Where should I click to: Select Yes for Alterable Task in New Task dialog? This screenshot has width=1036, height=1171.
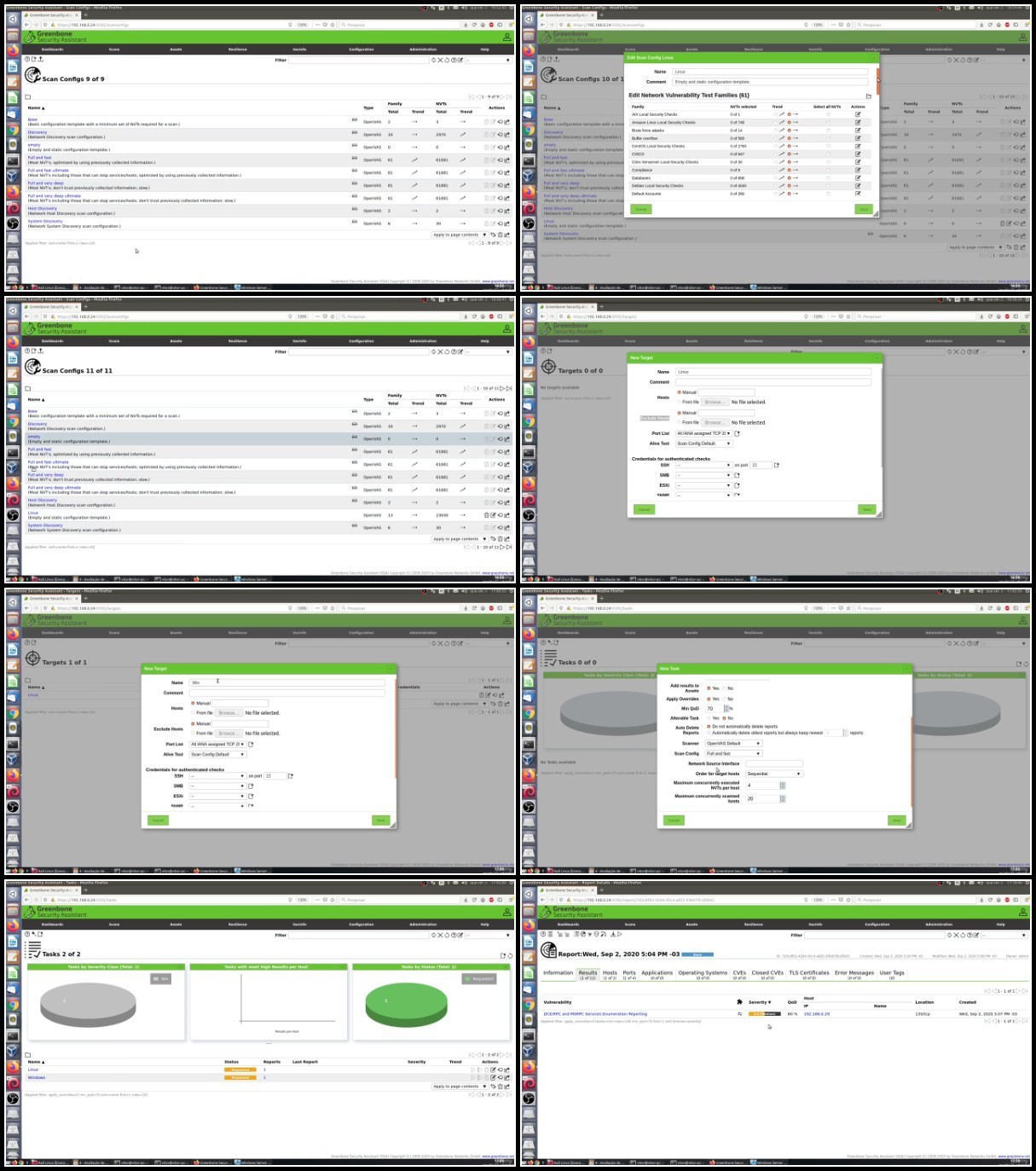709,718
